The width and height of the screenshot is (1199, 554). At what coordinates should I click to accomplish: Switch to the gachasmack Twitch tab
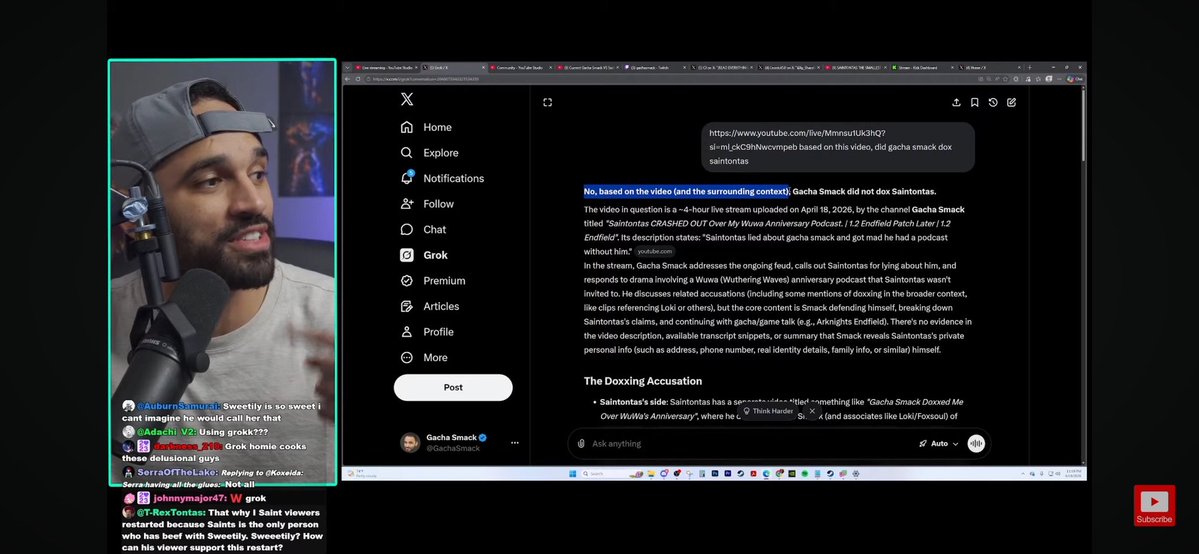click(655, 67)
